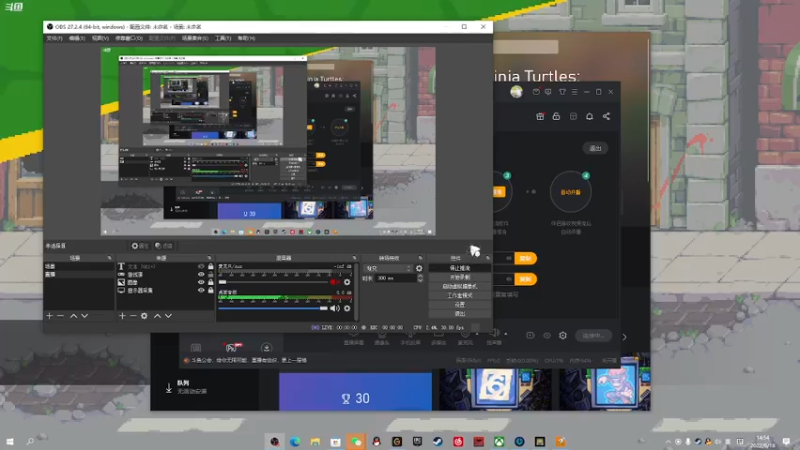The height and width of the screenshot is (450, 800).
Task: Click the share icon in streaming assistant
Action: (606, 116)
